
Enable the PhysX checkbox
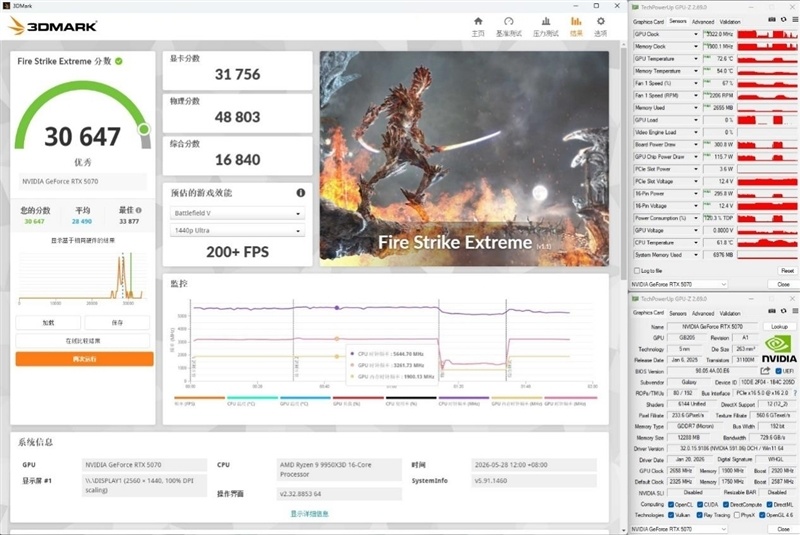(x=737, y=515)
